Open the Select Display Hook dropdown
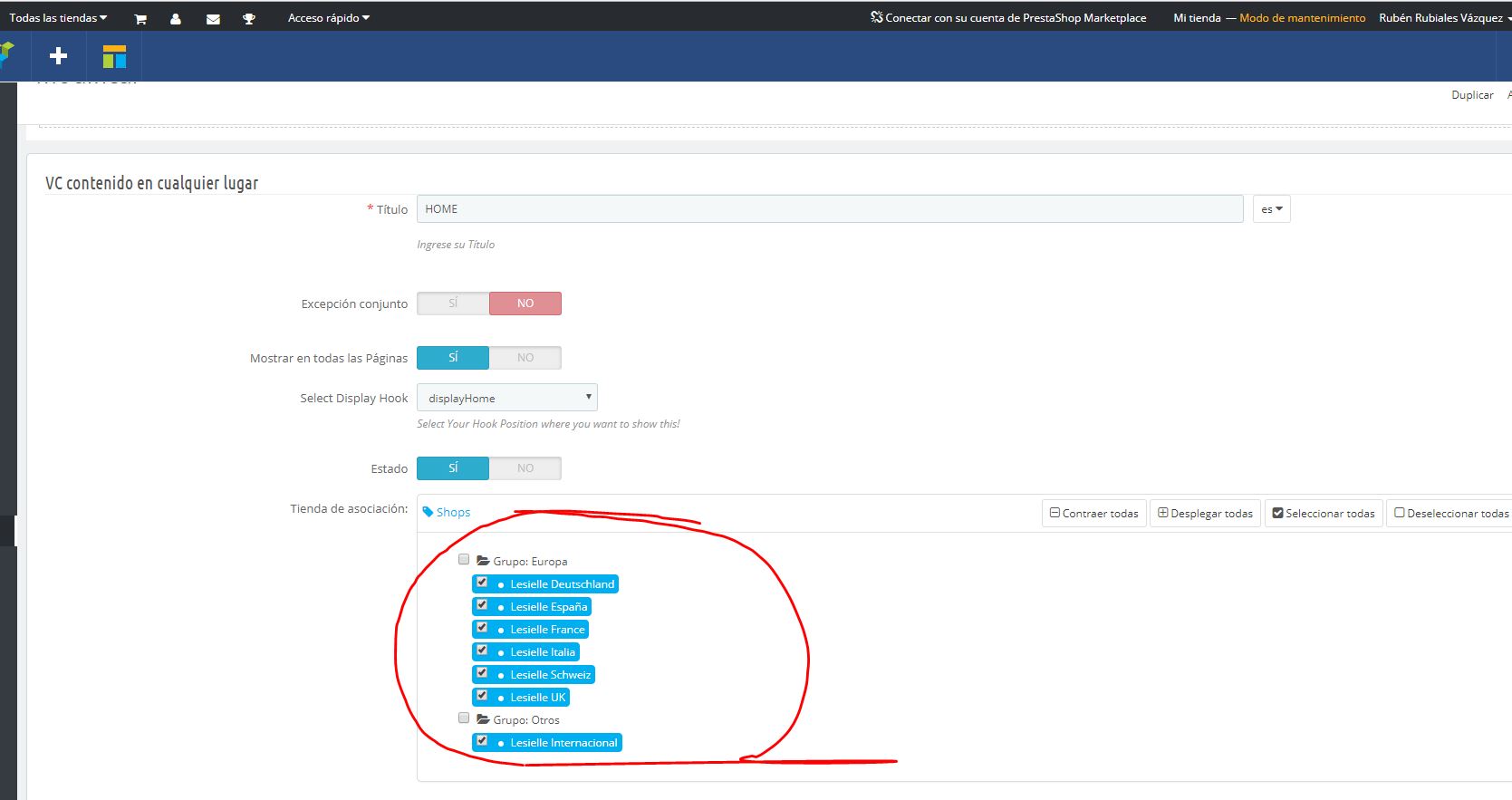Screen dimensions: 1512x800 point(507,398)
